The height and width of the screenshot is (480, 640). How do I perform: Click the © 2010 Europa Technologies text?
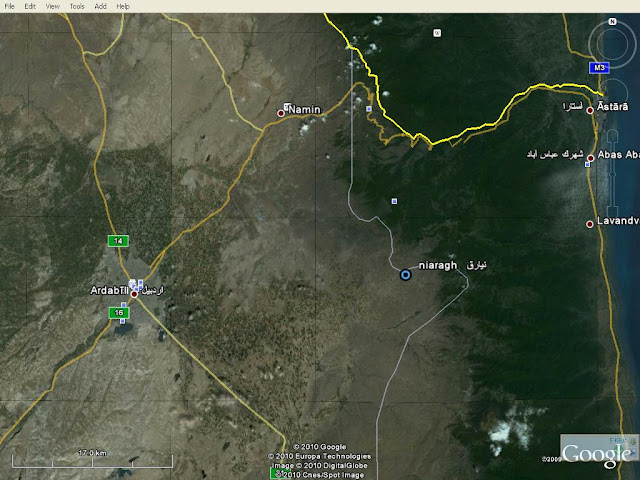coord(320,456)
